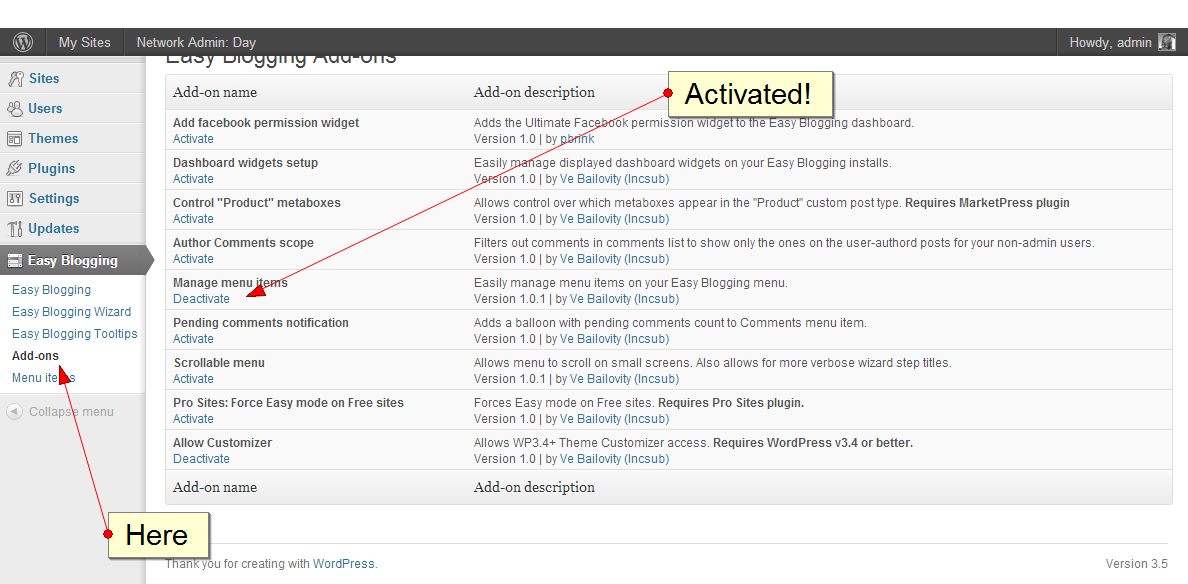This screenshot has width=1188, height=584.
Task: Open Ve Bailovity link in Dashboard widgets row
Action: 614,179
